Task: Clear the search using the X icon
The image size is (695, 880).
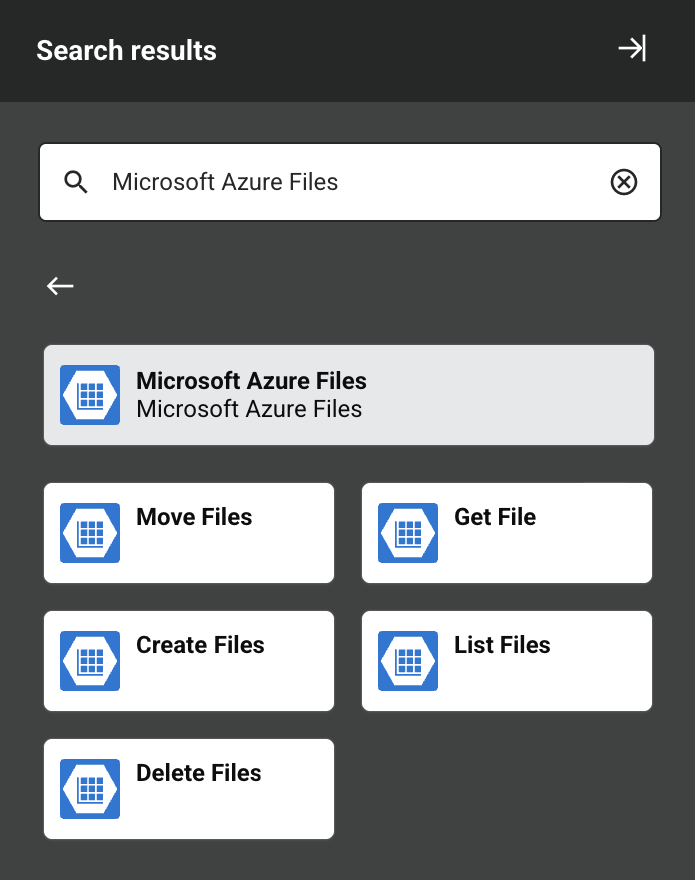Action: (x=624, y=182)
